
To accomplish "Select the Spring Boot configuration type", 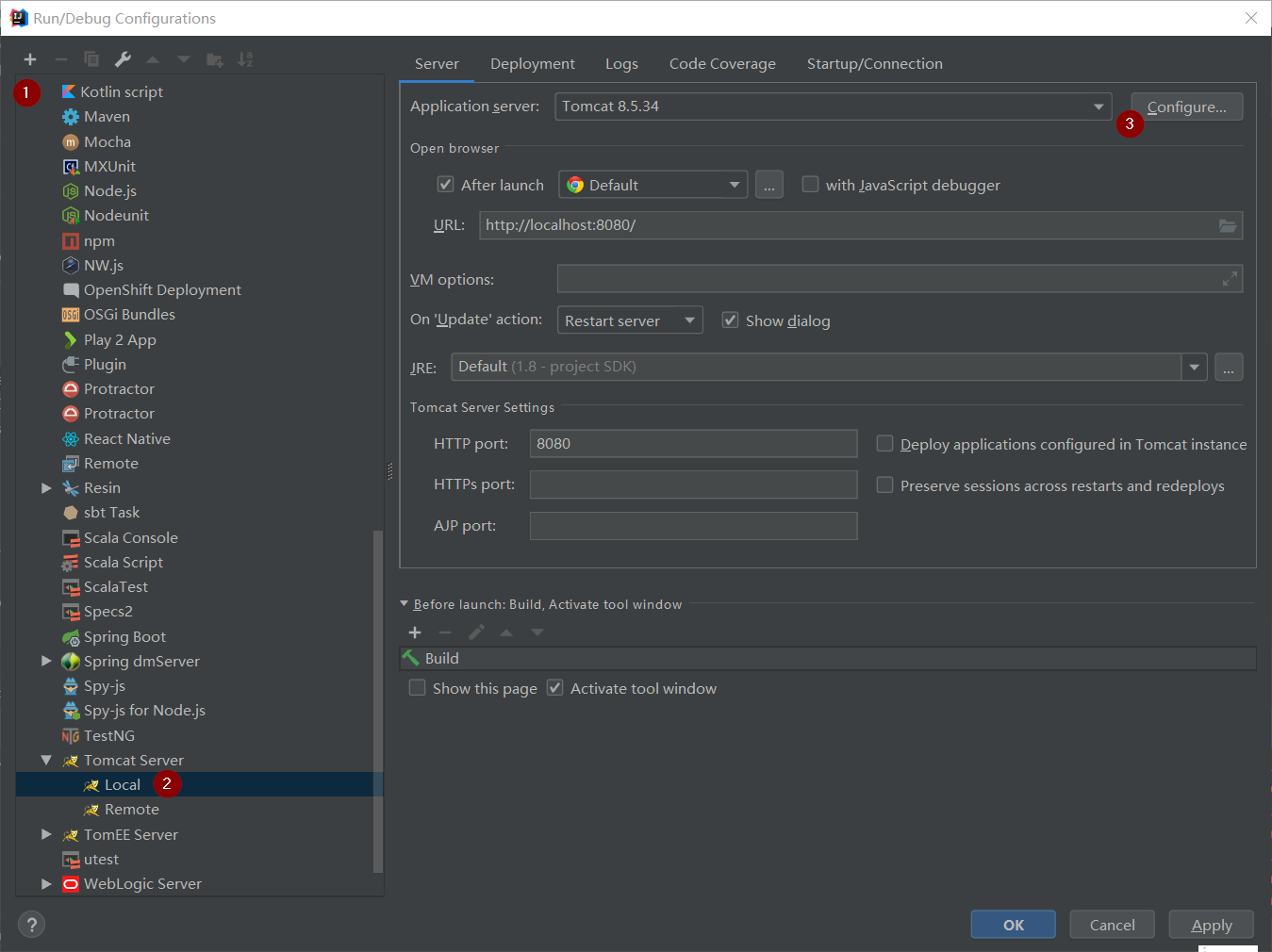I will [124, 636].
